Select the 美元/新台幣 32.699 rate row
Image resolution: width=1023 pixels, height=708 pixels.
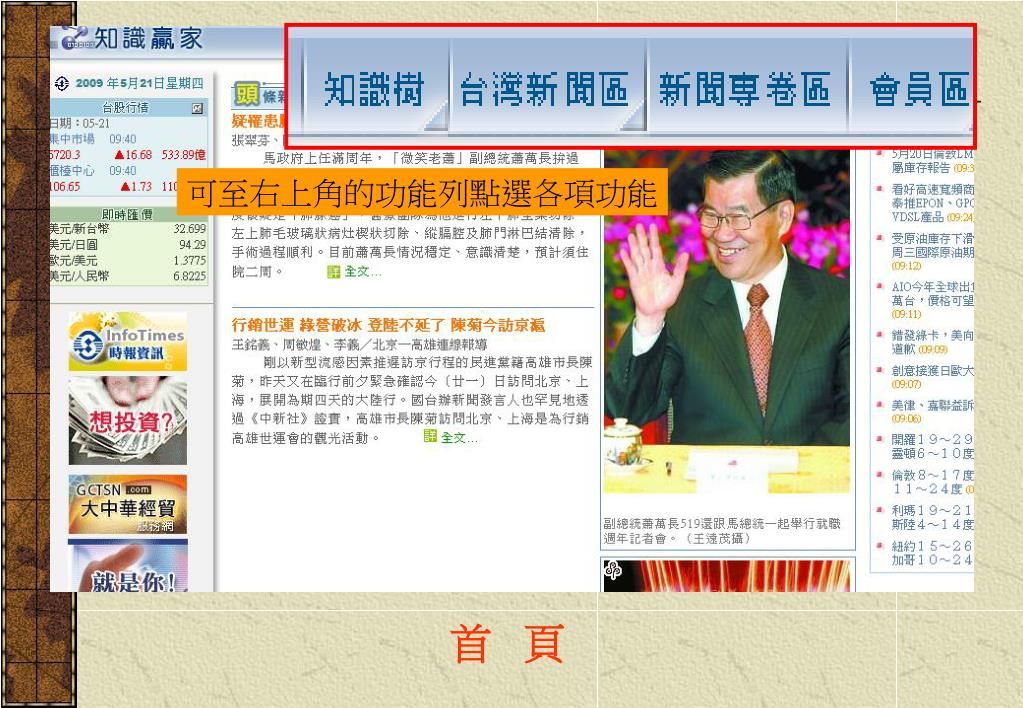click(x=129, y=229)
